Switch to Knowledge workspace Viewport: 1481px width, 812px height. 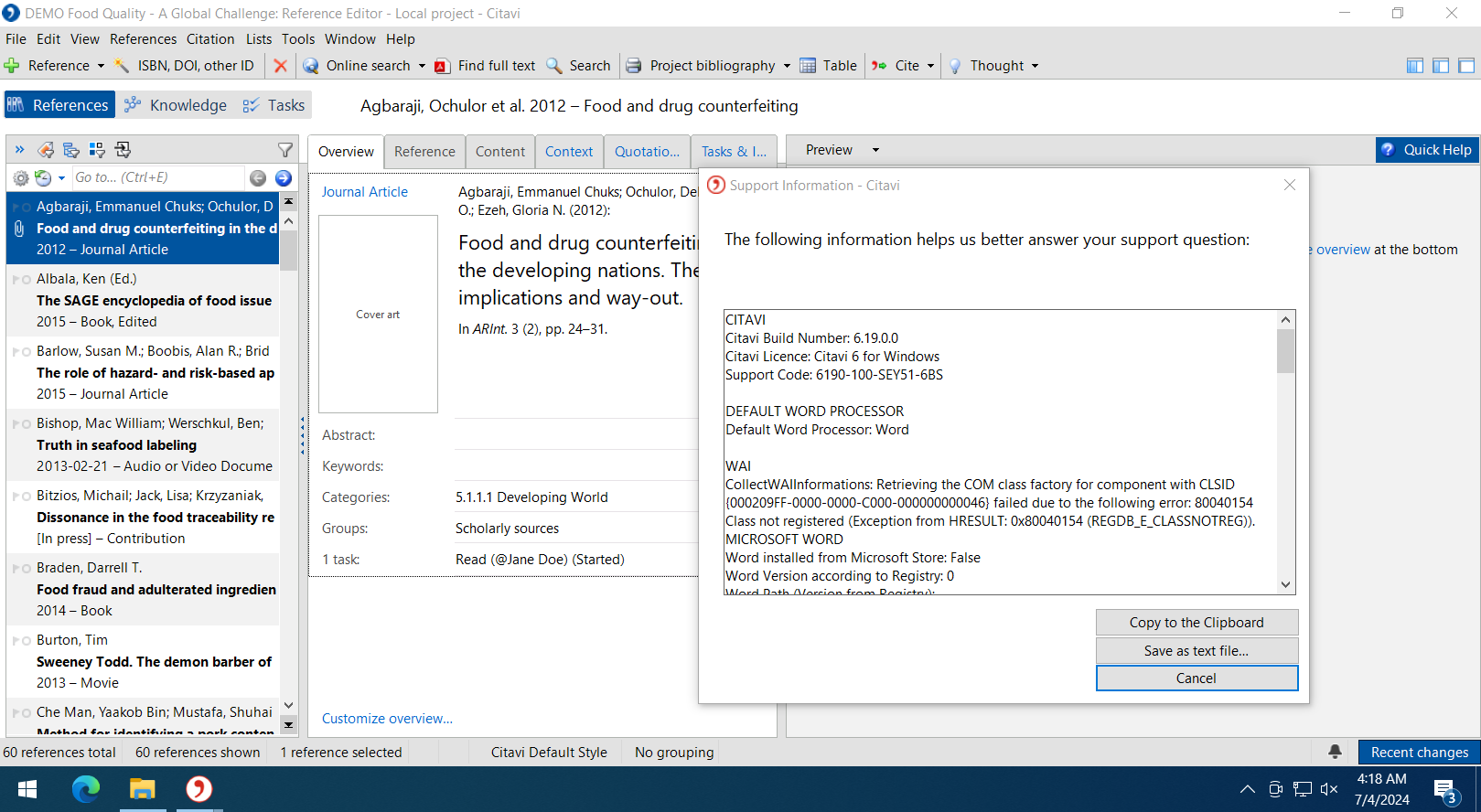tap(175, 105)
